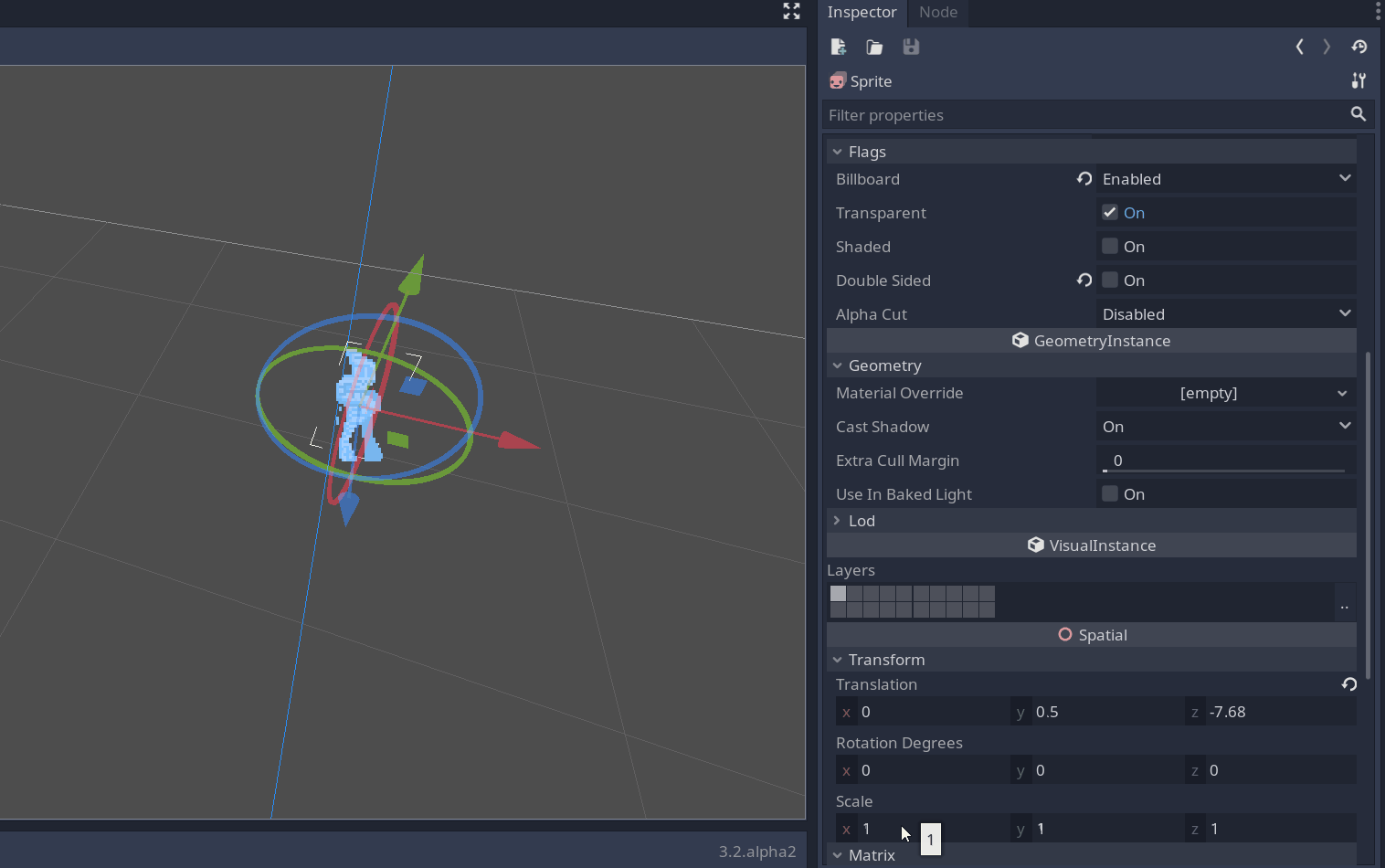The image size is (1385, 868).
Task: Select the Inspector tab
Action: tap(861, 13)
